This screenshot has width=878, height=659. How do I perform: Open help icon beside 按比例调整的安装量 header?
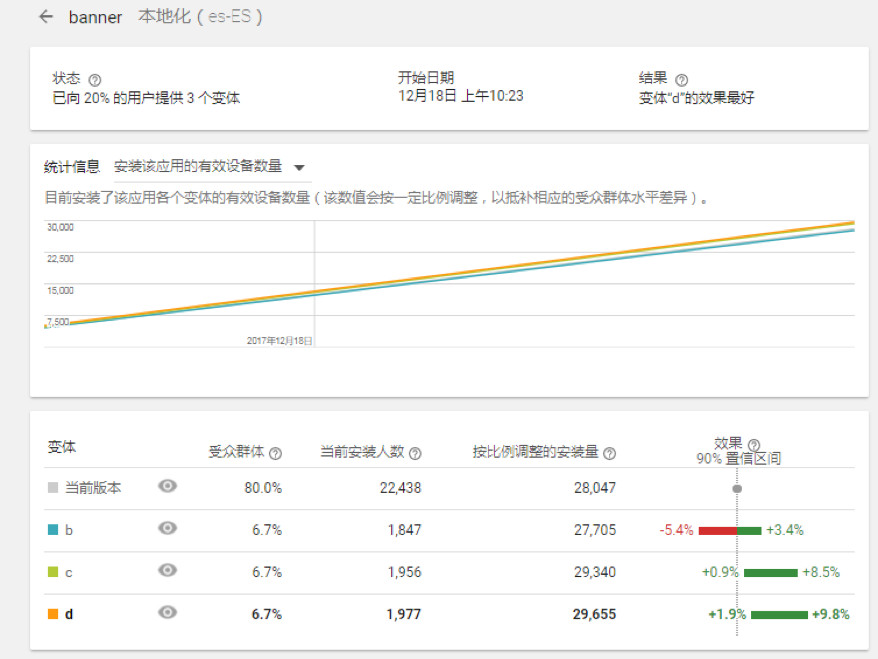(610, 454)
